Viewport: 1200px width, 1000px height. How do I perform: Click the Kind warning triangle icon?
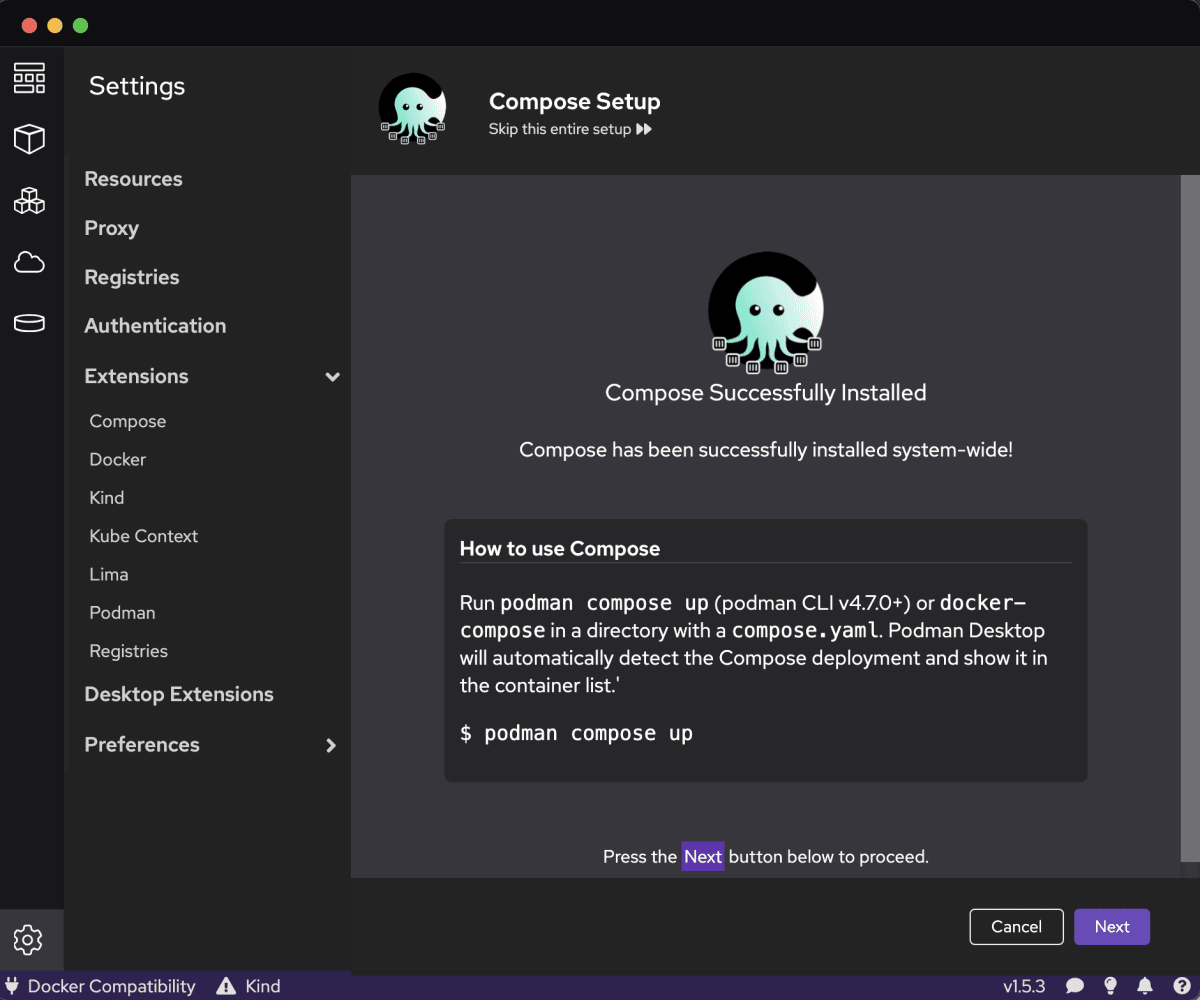coord(227,986)
